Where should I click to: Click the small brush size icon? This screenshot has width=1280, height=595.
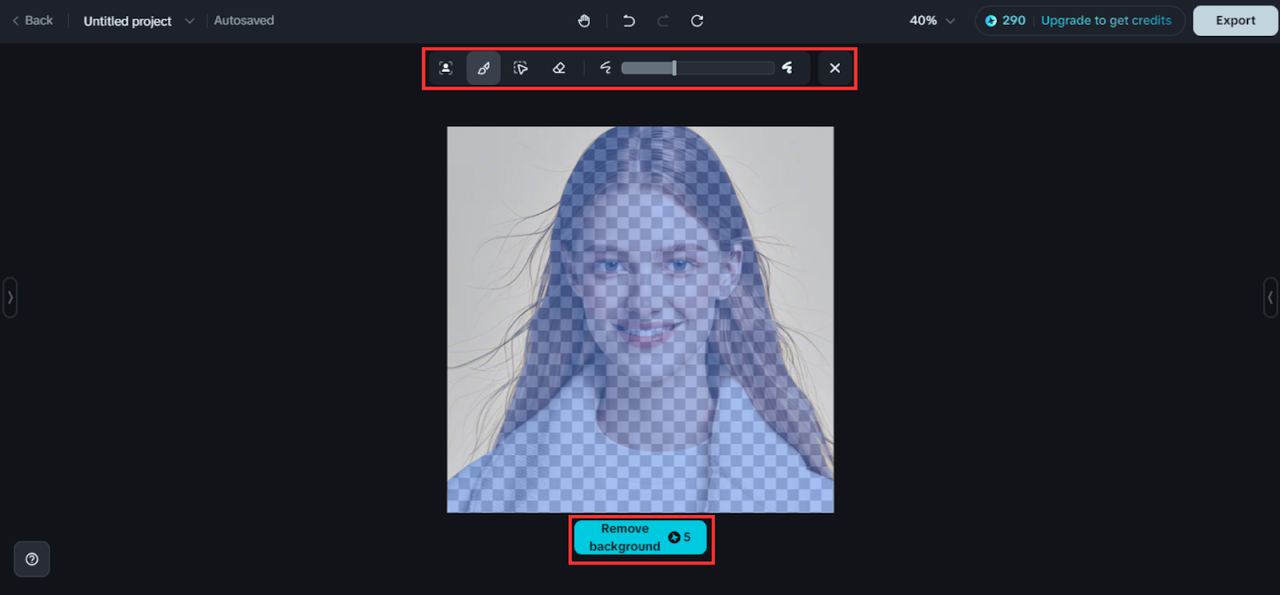point(605,68)
